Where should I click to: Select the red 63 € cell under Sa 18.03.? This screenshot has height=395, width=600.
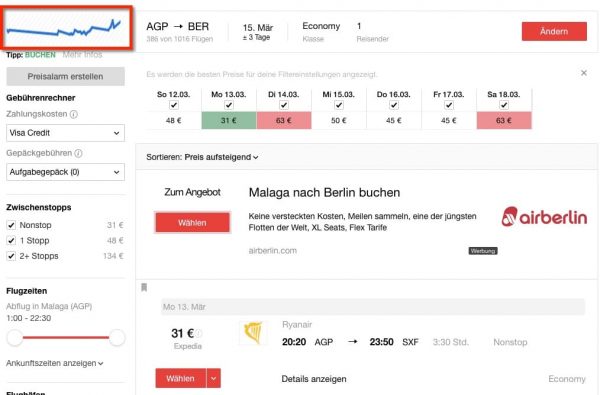[x=504, y=120]
